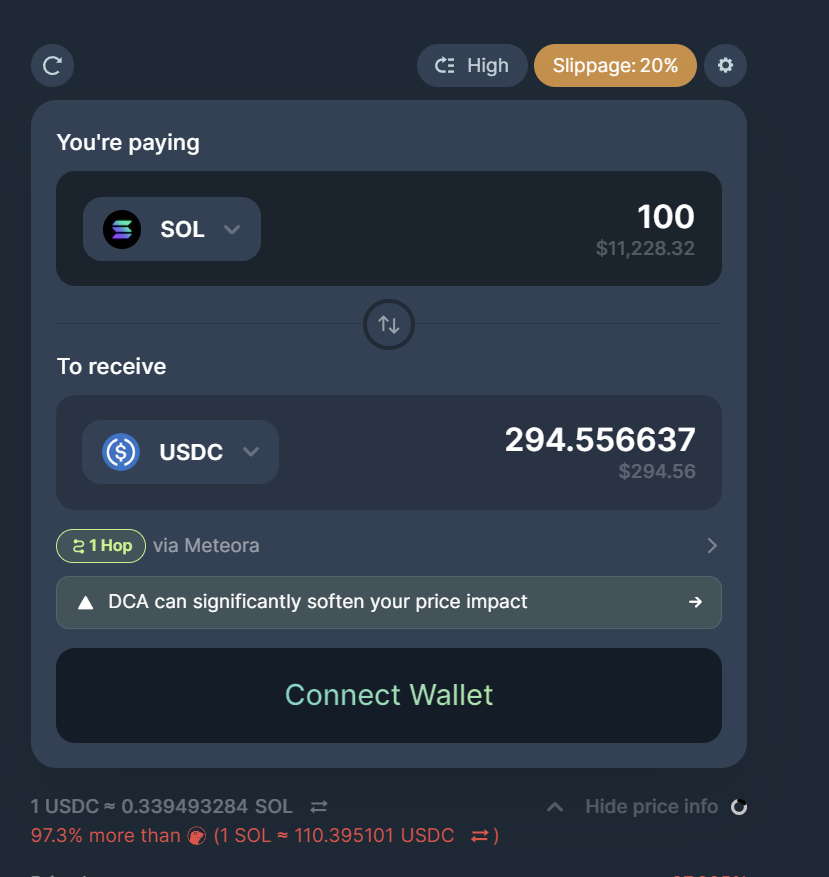
Task: Flip the red 1 SOL ≈ USDC rate
Action: tap(479, 835)
